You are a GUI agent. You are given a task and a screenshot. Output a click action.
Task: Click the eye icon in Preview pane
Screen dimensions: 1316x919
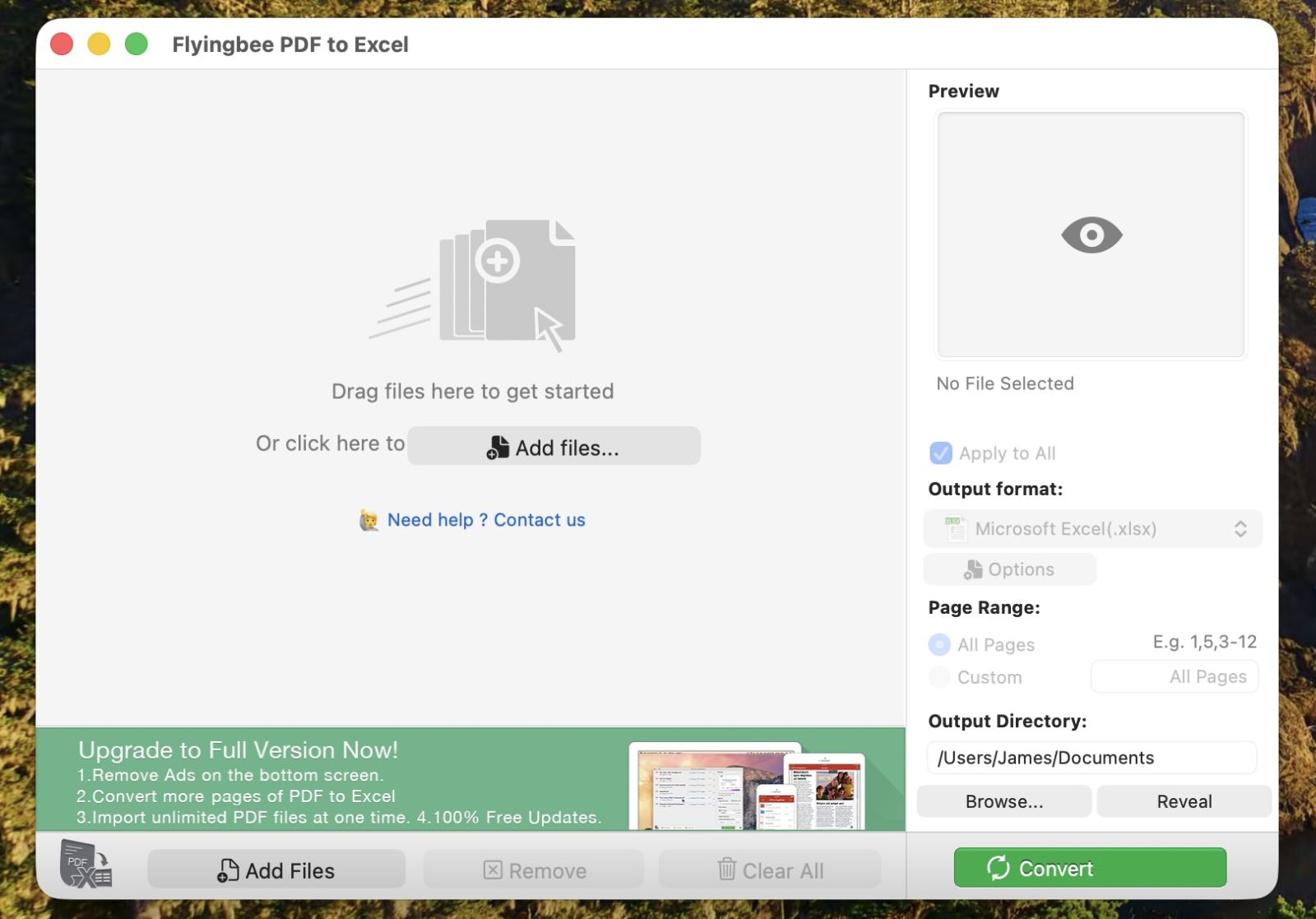(1091, 235)
